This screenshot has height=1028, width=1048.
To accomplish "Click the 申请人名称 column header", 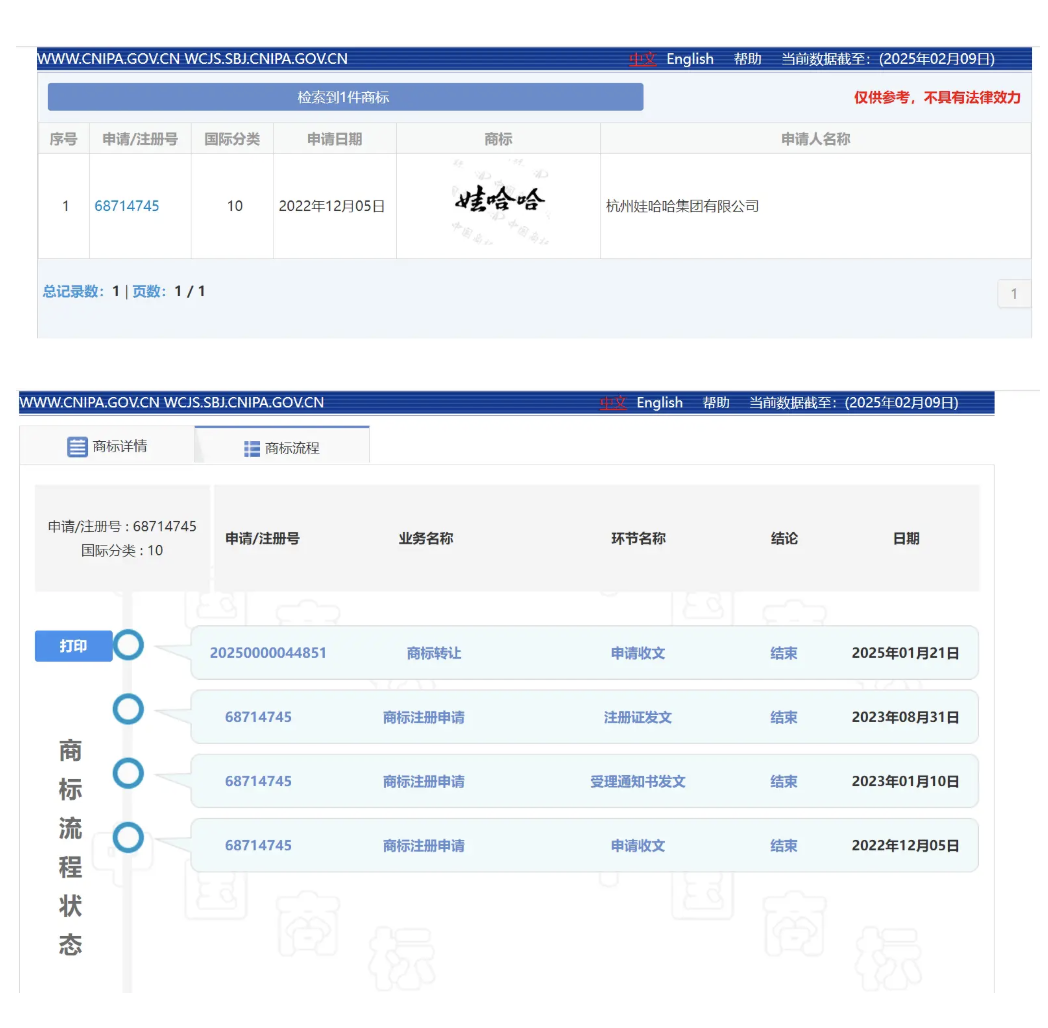I will pos(815,139).
